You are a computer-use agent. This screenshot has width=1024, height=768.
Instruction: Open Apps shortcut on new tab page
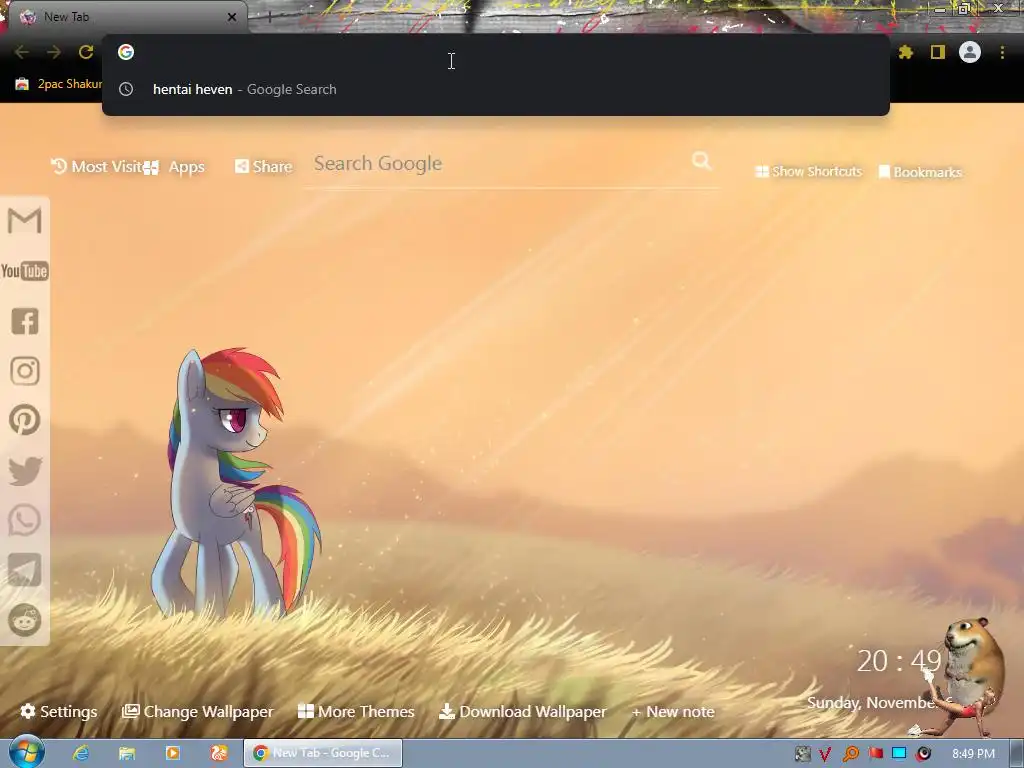pos(174,167)
